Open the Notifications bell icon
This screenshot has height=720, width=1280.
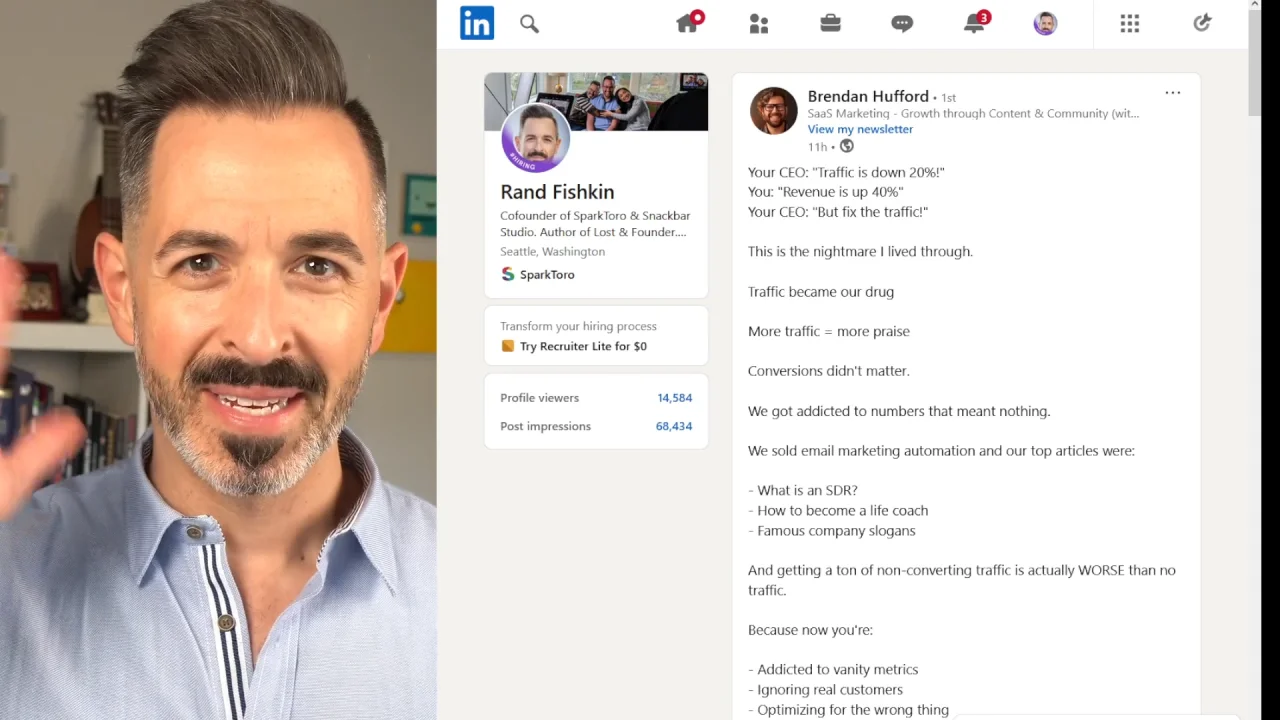[975, 23]
